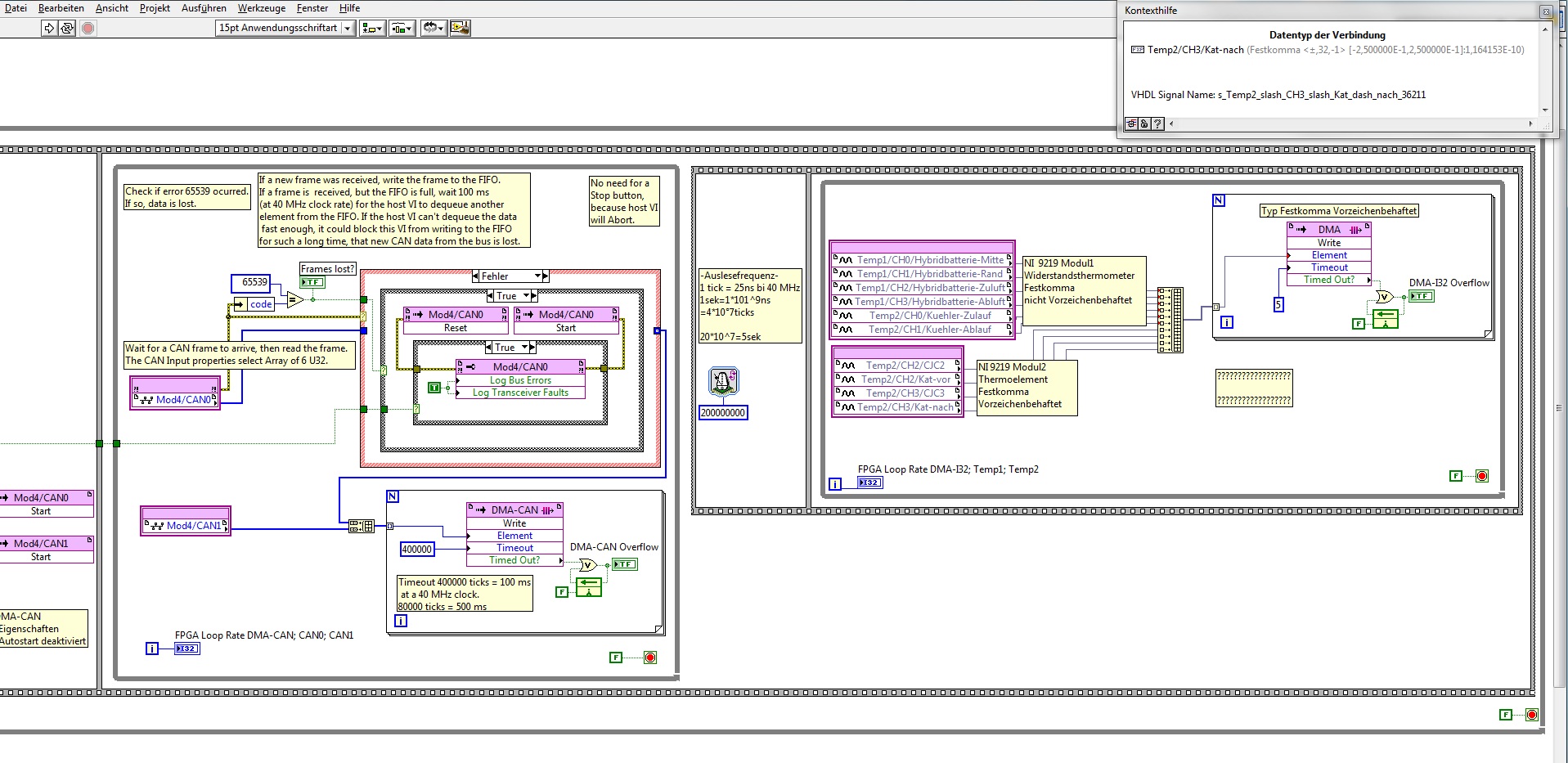
Task: Open the Align Objects dropdown
Action: [372, 28]
